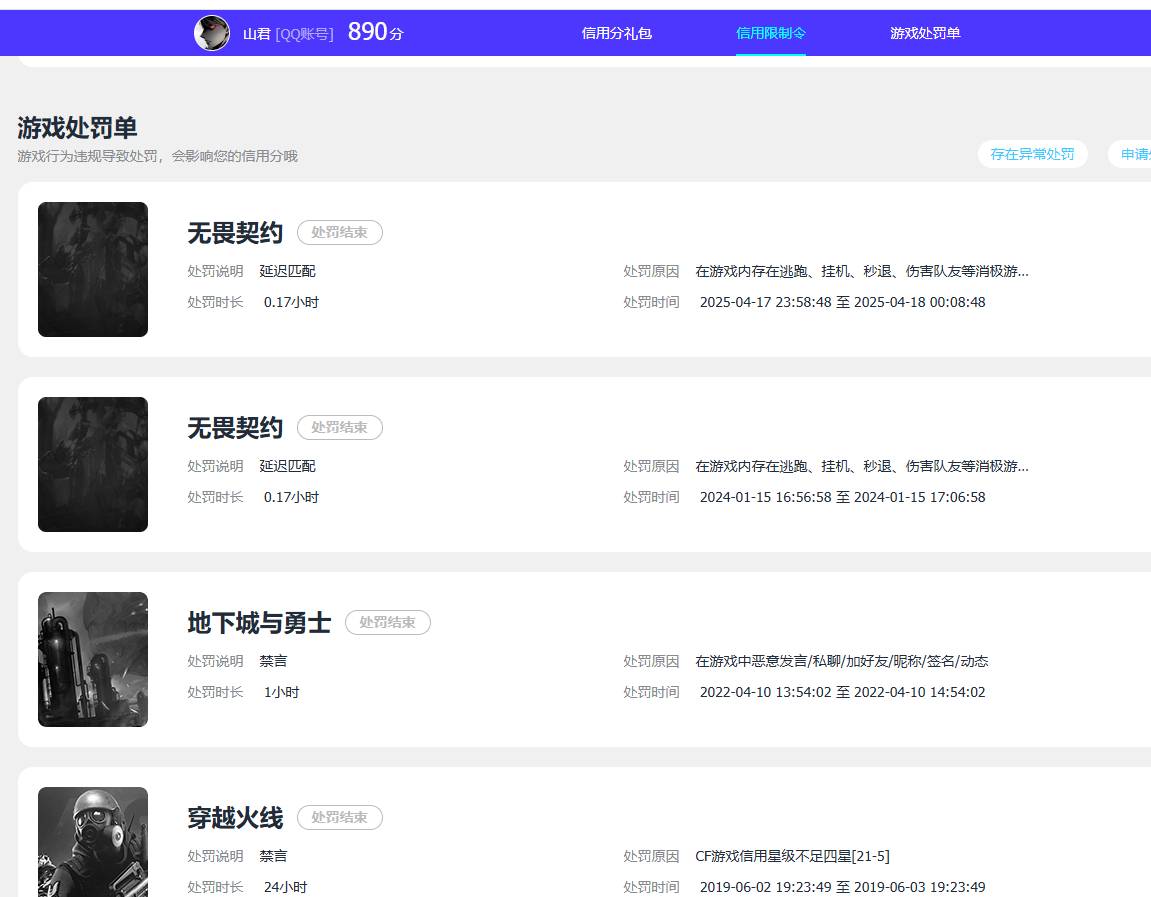Click the 地下城与勇士 game thumbnail
1151x897 pixels.
point(92,659)
